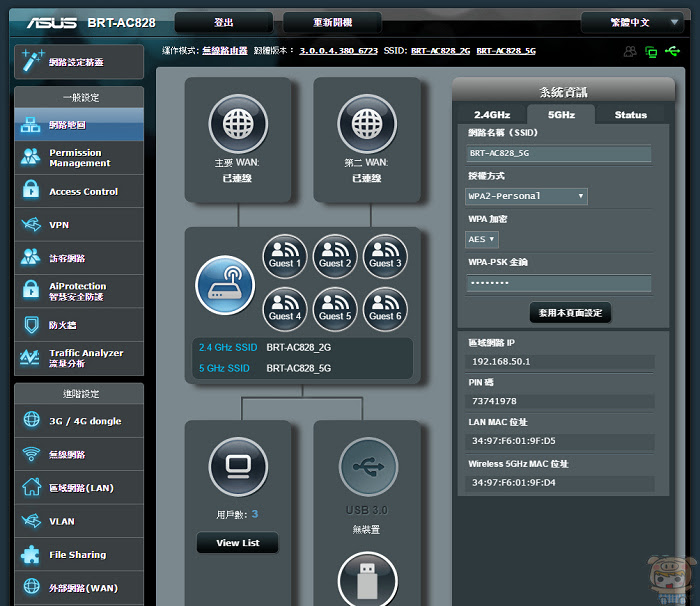Open the Access Control lock icon

(31, 190)
